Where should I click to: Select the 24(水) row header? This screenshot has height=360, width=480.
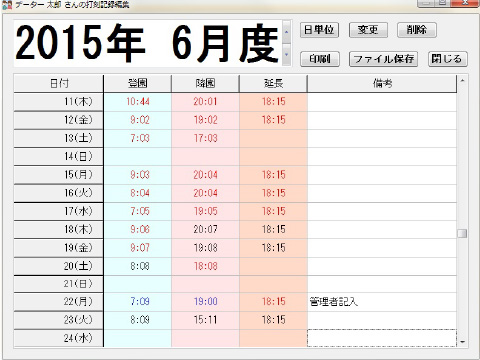coord(58,338)
